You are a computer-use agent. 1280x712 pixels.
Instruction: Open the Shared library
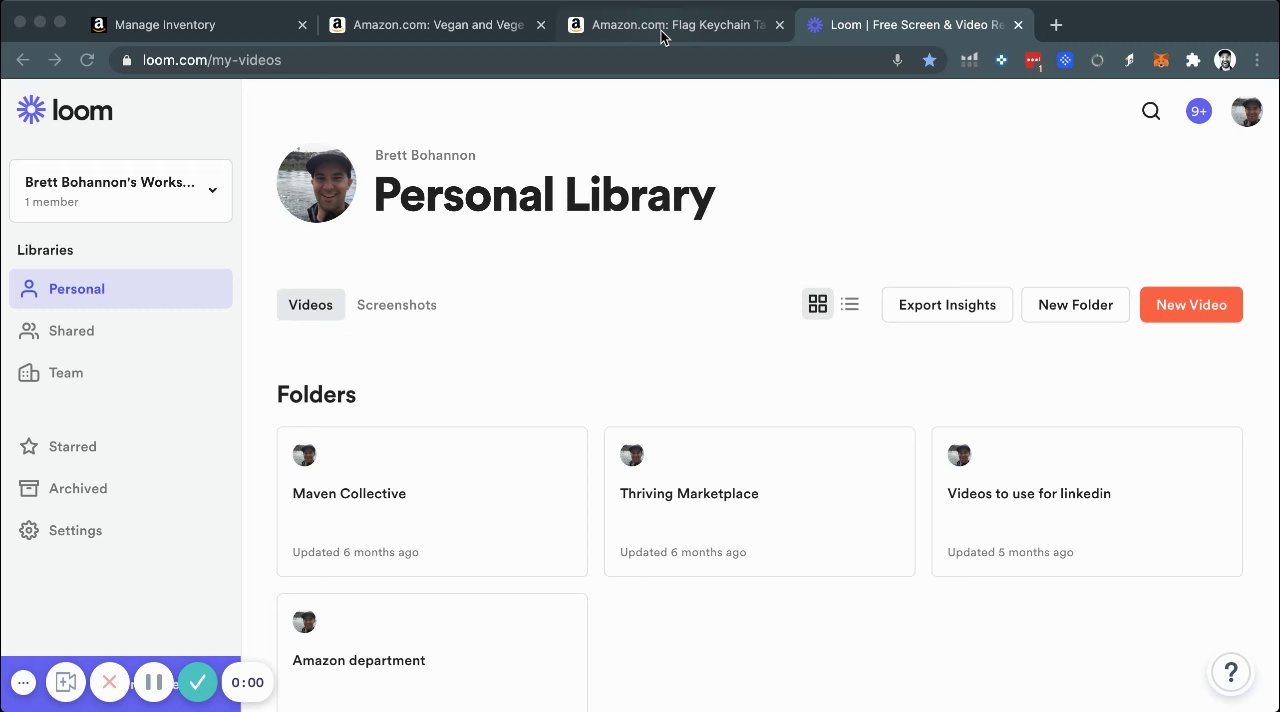click(x=121, y=331)
